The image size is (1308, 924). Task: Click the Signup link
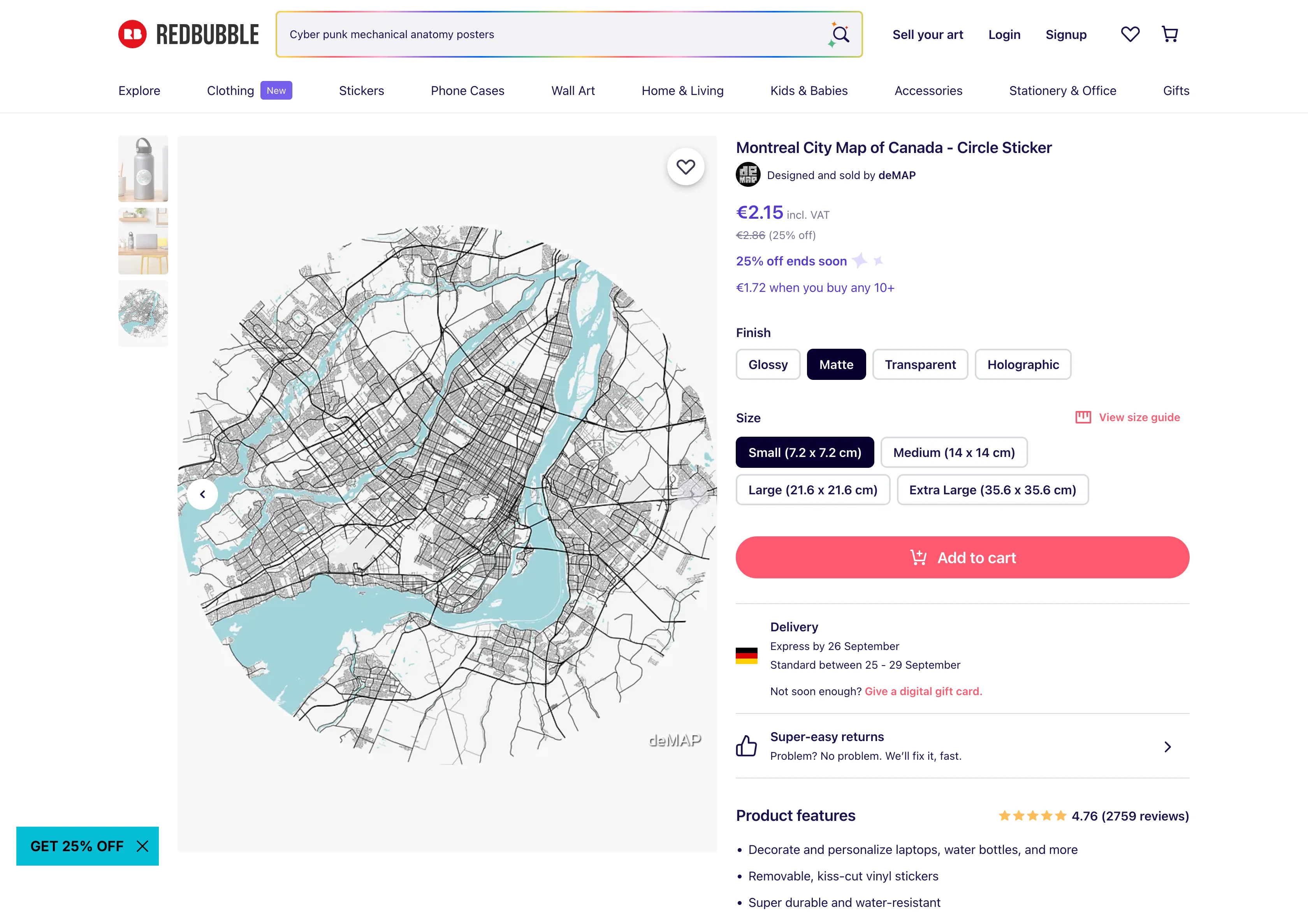pos(1066,35)
